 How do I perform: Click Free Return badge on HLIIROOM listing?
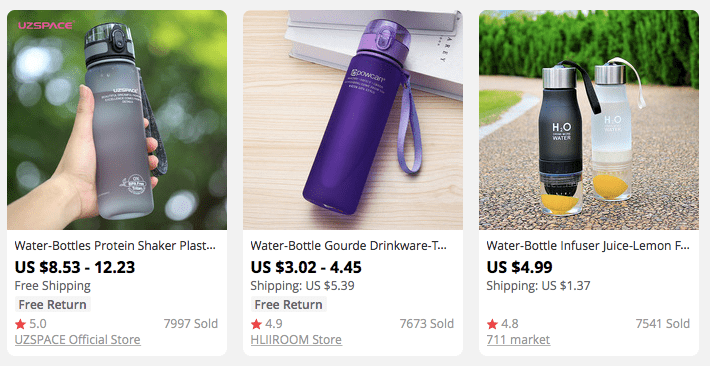pos(288,304)
